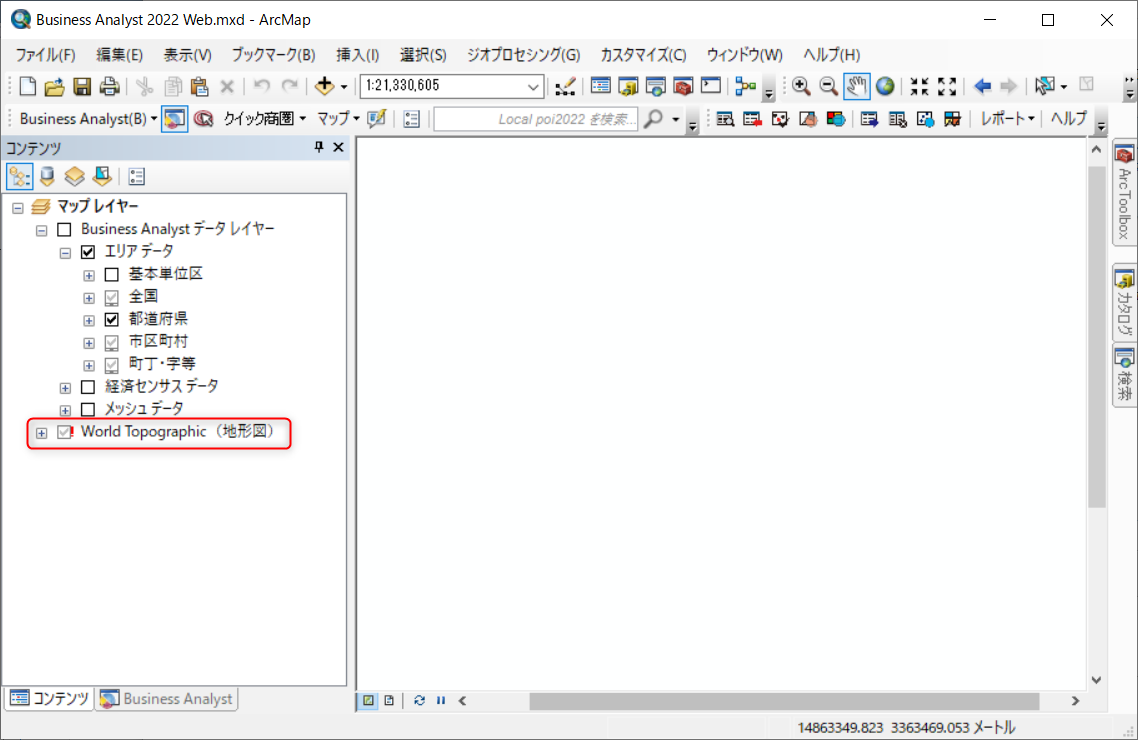Open ArcToolbox red toolbox icon
1138x740 pixels.
point(683,86)
